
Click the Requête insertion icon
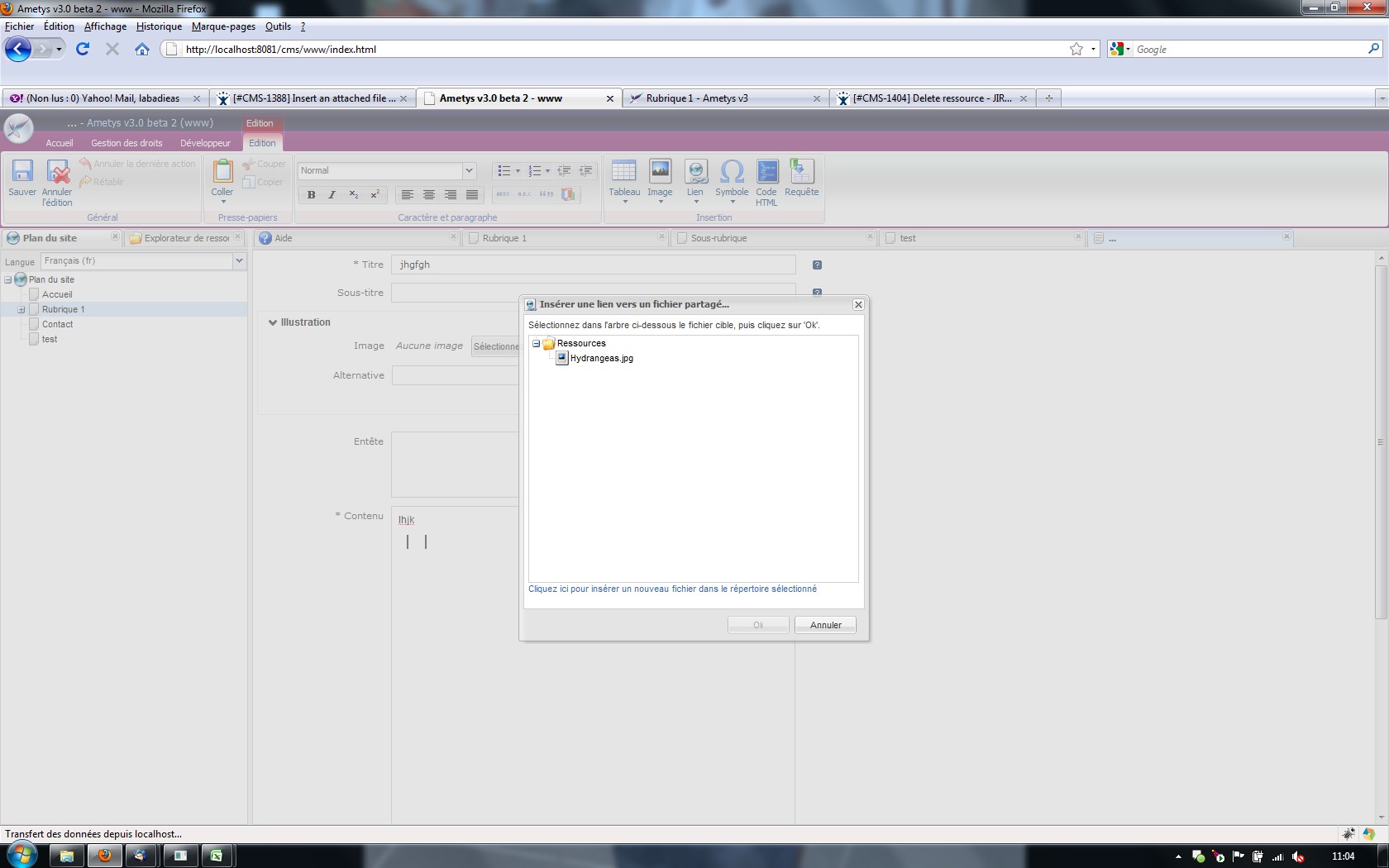(x=801, y=172)
